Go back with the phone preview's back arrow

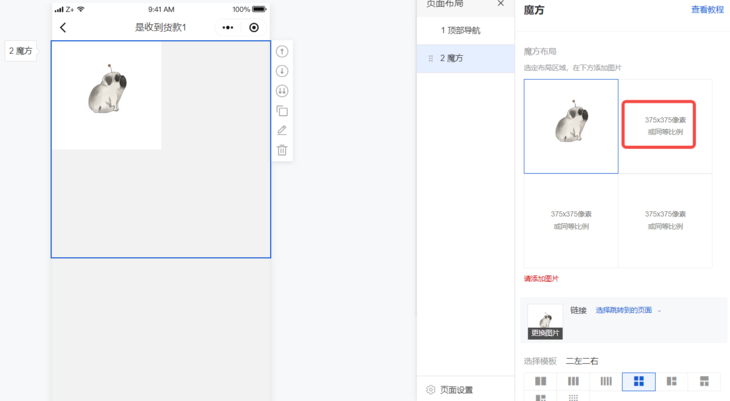(x=63, y=27)
